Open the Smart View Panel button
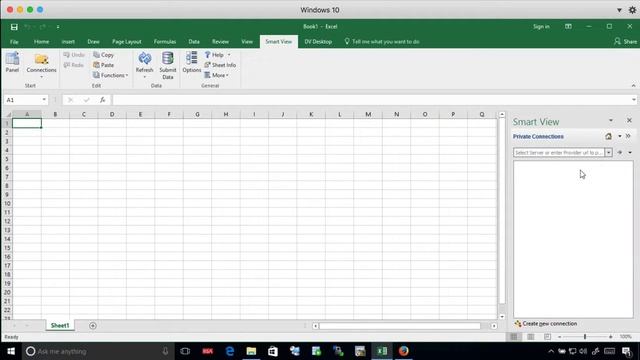Viewport: 640px width, 360px height. click(x=12, y=62)
